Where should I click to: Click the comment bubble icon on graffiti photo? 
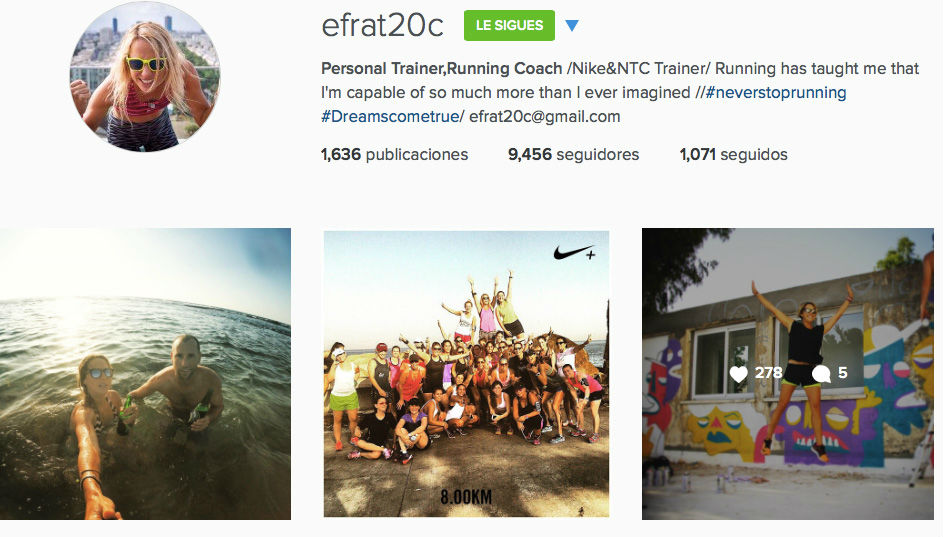tap(821, 374)
